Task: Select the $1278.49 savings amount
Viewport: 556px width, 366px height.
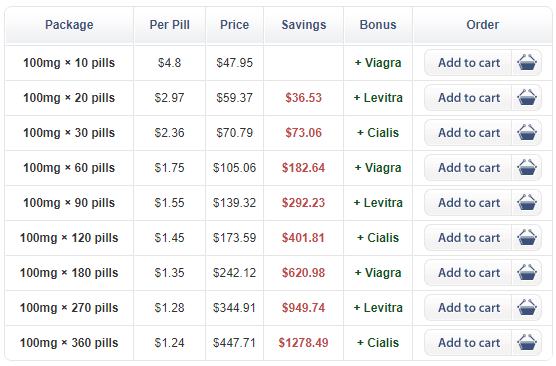Action: pyautogui.click(x=304, y=343)
